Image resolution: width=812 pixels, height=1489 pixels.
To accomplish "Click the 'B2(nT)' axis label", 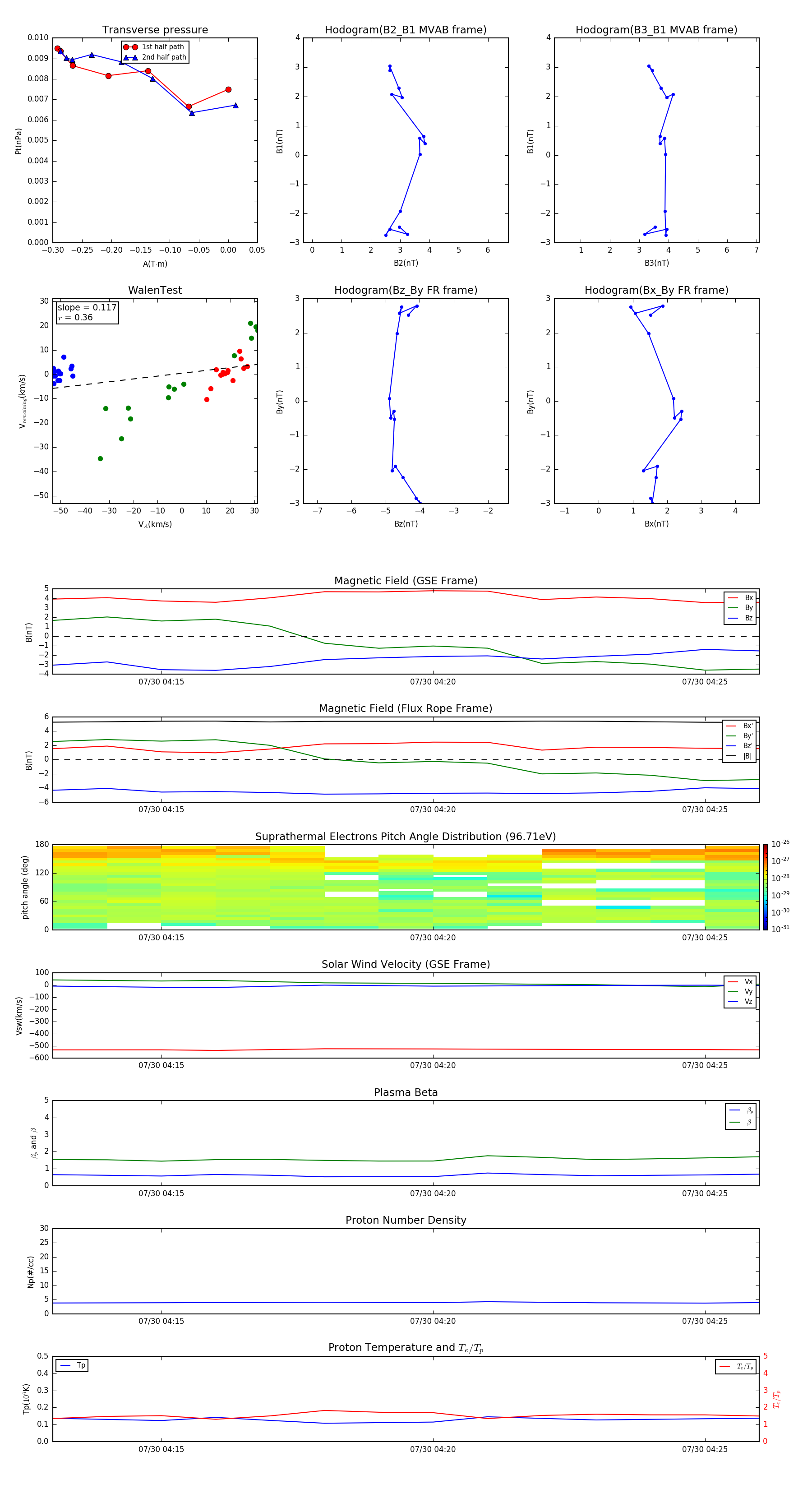I will (x=406, y=263).
